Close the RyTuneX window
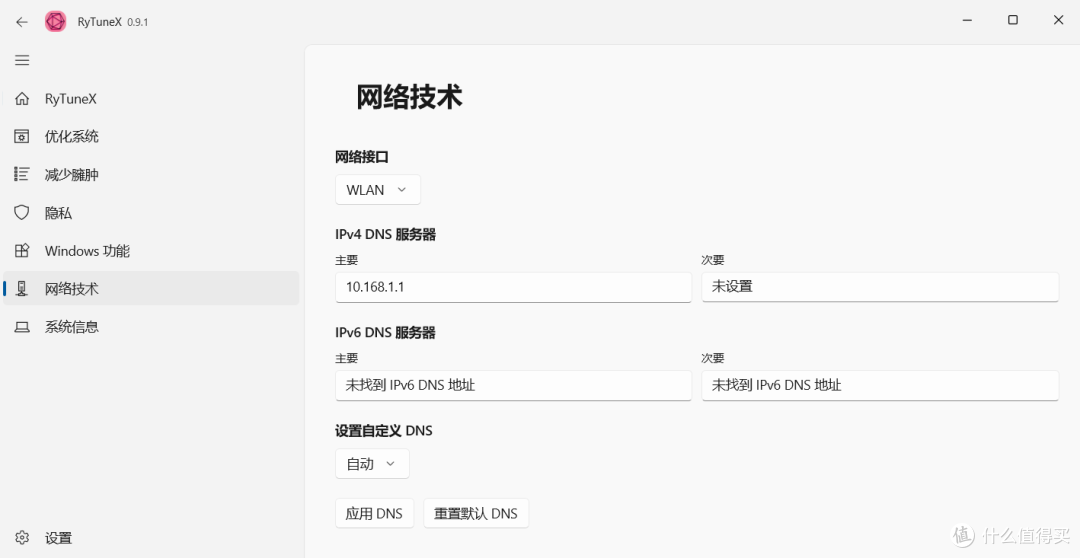 [1059, 20]
